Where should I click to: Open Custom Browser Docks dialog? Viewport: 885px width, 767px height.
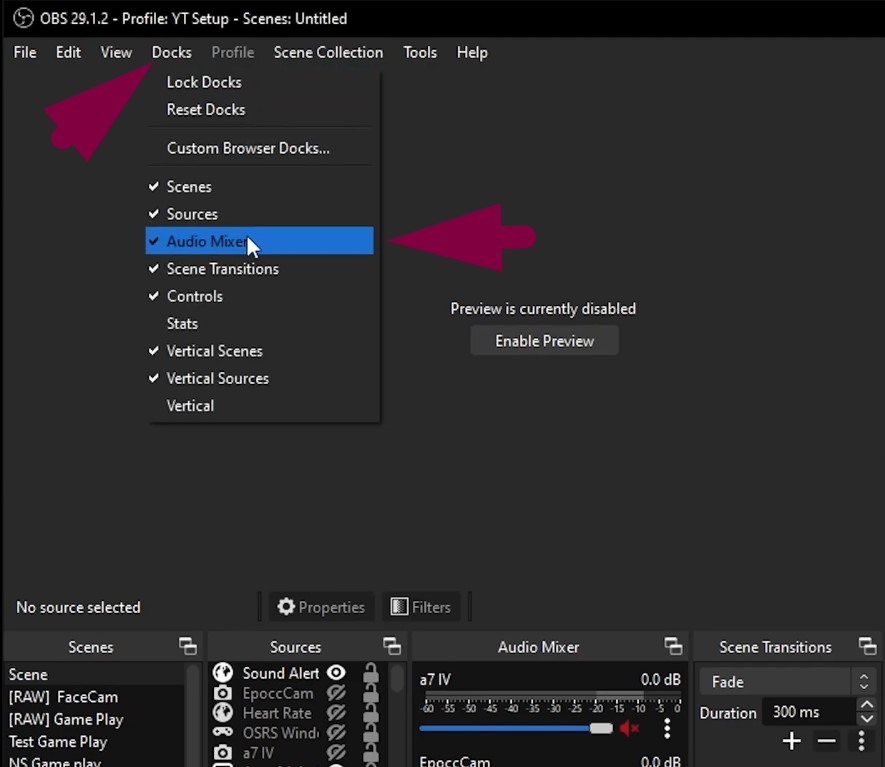260,148
